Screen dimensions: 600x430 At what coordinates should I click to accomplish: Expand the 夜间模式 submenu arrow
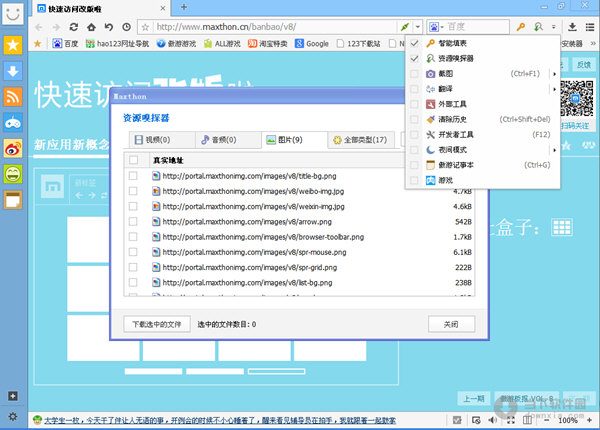point(554,150)
